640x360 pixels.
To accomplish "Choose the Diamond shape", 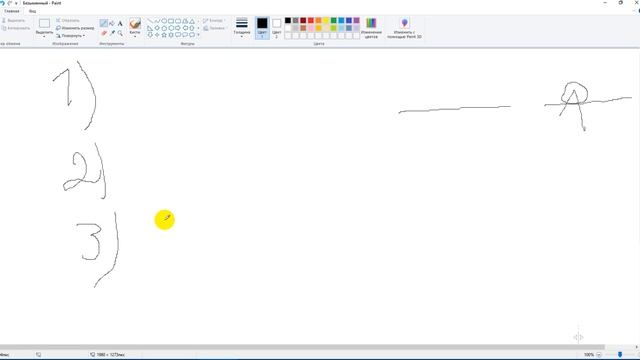I will click(157, 28).
